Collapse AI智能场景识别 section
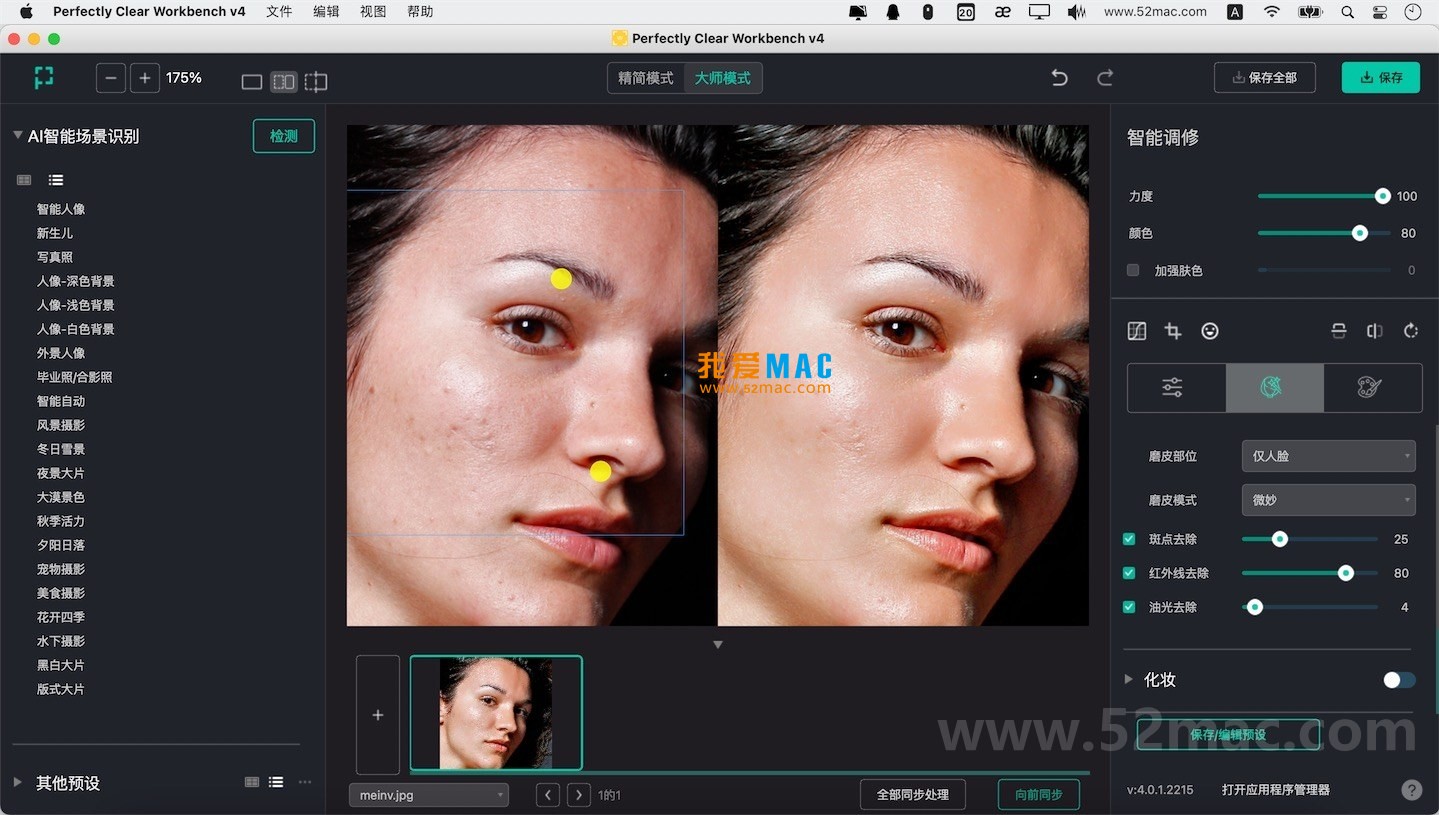1439x815 pixels. point(18,136)
